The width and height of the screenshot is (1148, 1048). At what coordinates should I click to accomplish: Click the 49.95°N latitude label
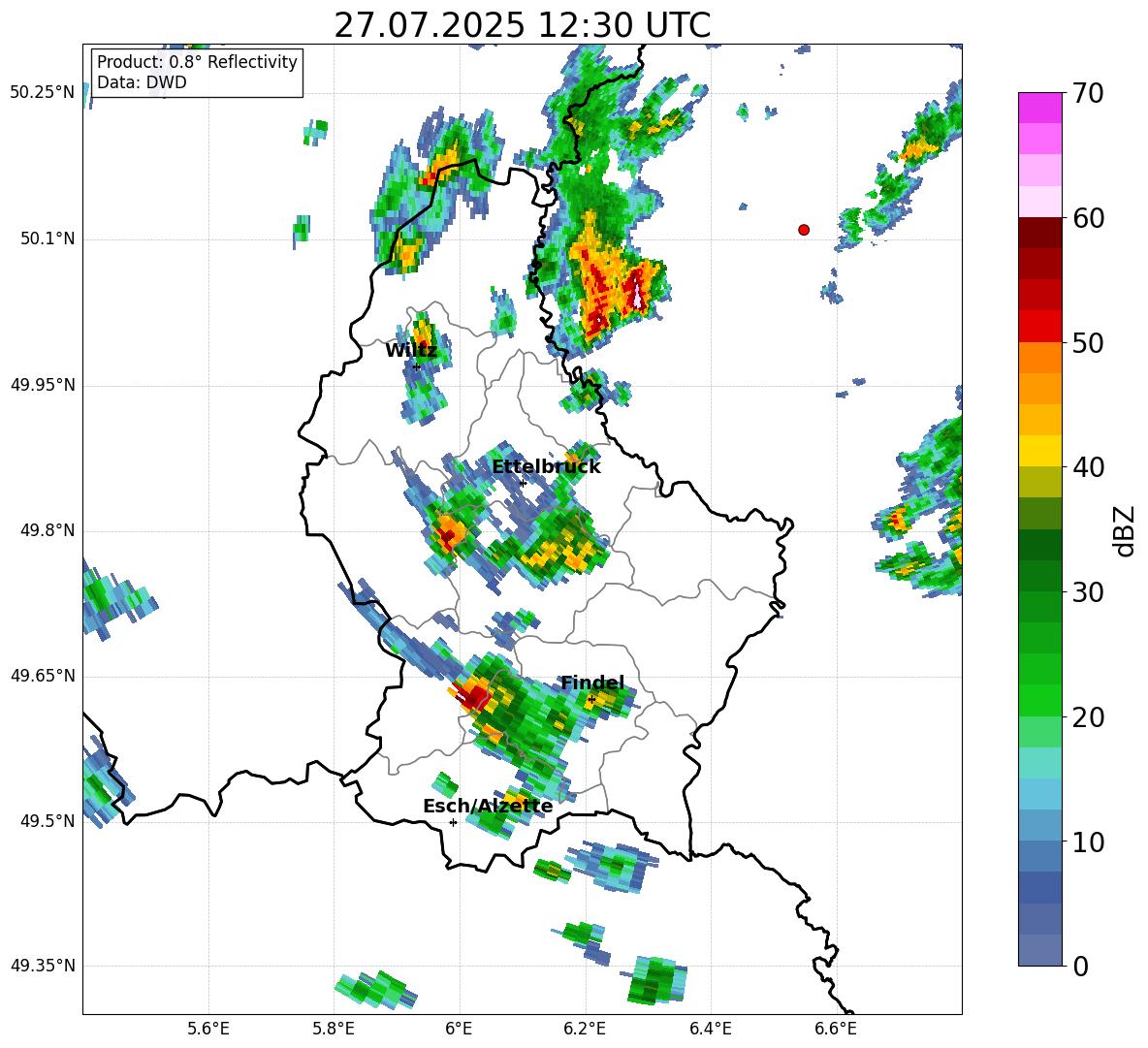point(43,385)
